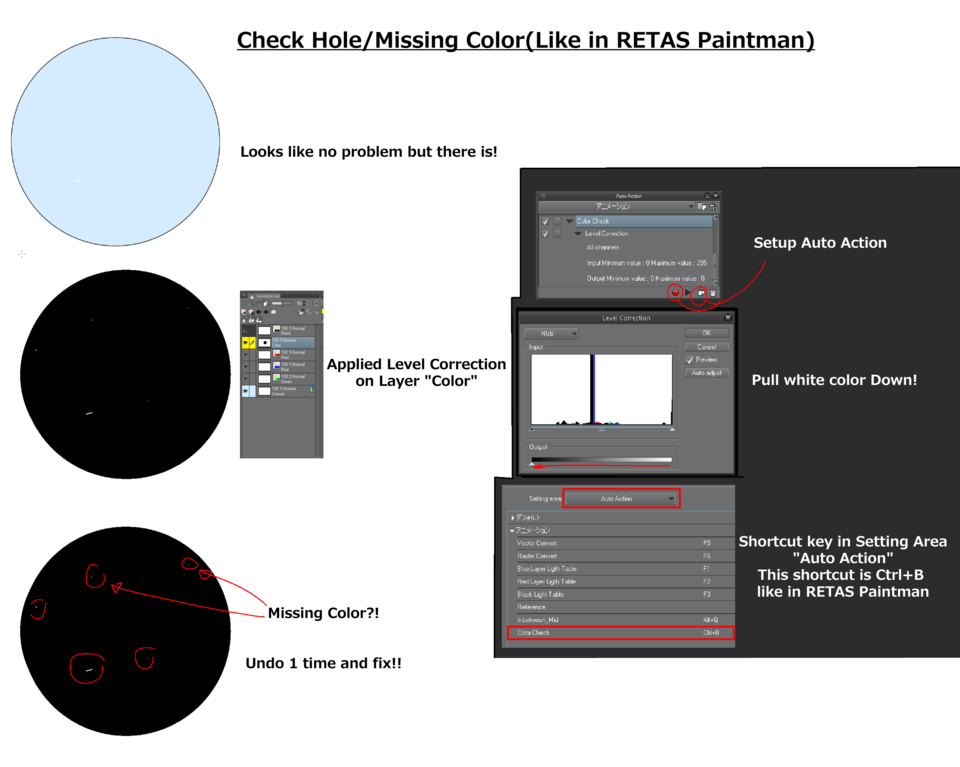Click the add auto action icon

pyautogui.click(x=702, y=292)
